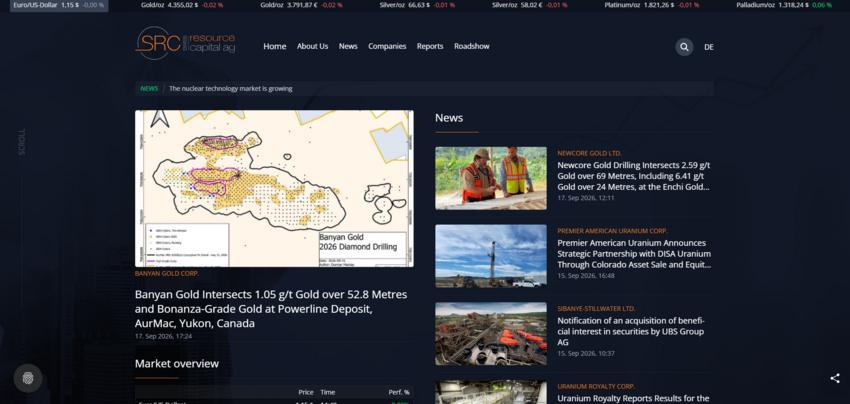Open the Home menu item

(275, 47)
